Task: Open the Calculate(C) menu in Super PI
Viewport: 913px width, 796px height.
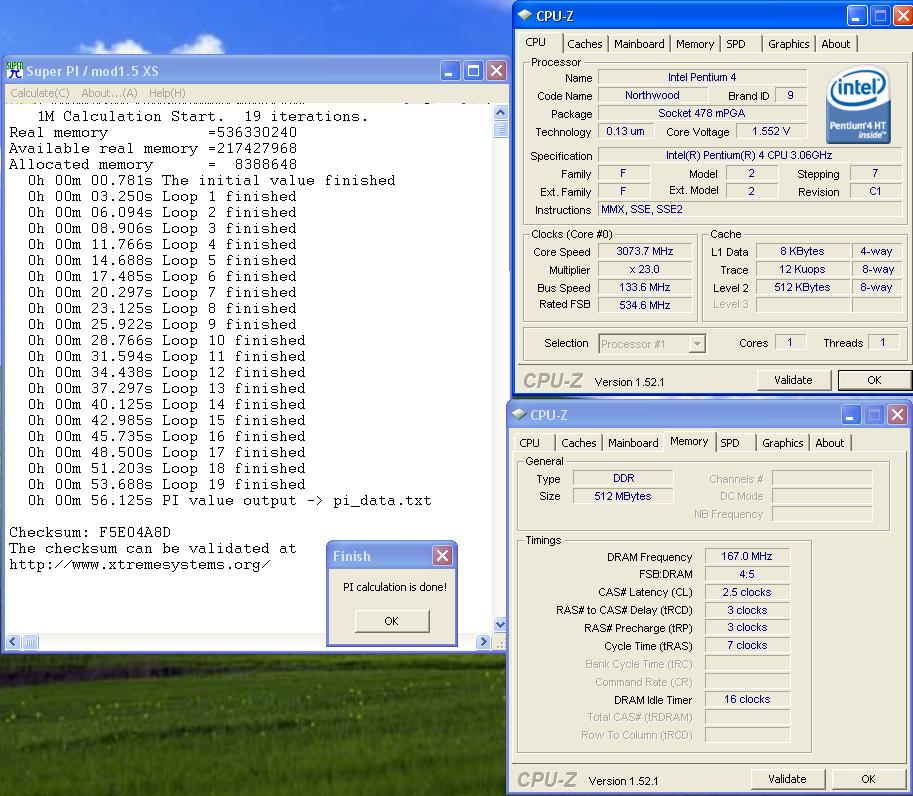Action: tap(40, 93)
